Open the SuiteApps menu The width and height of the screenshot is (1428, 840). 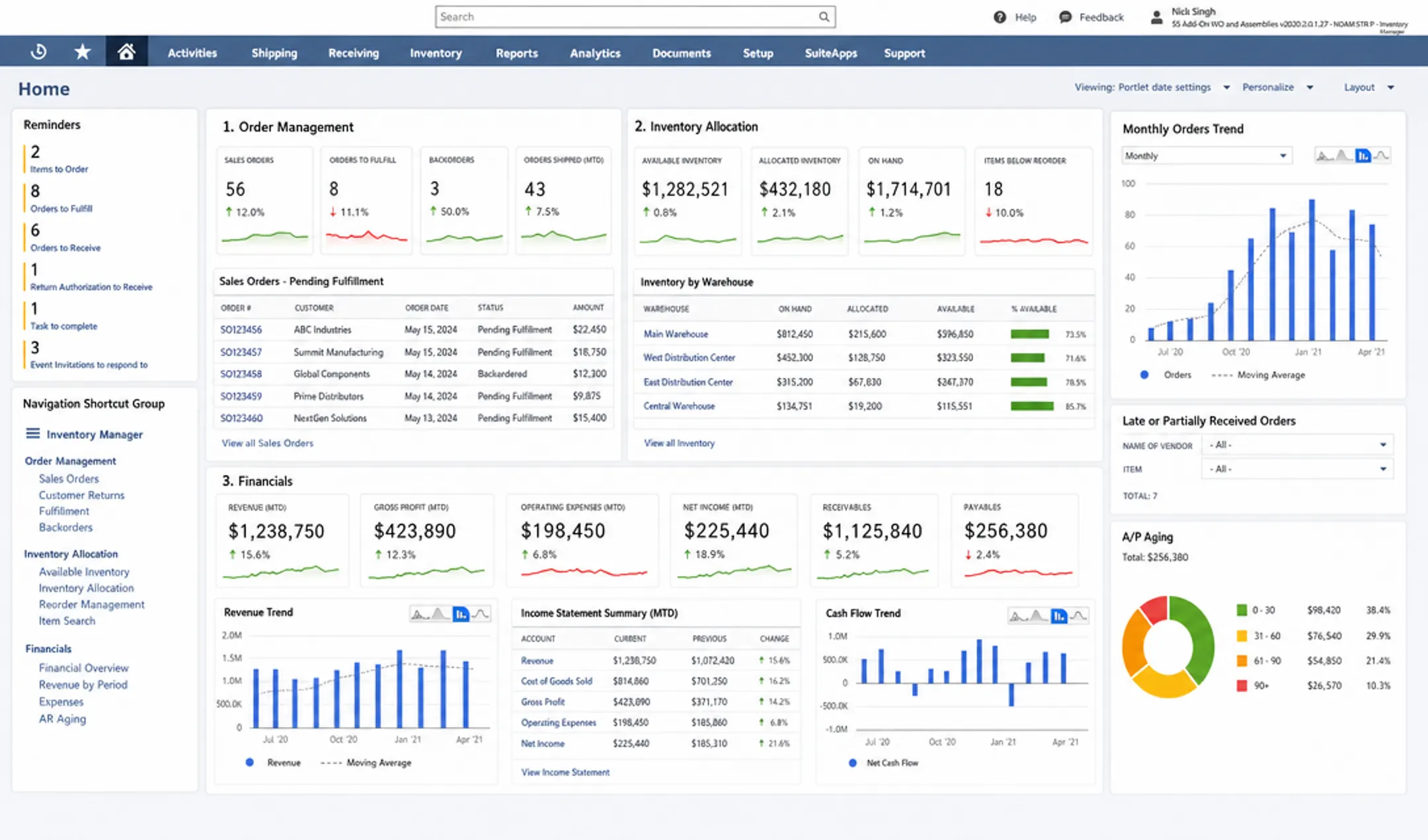click(830, 53)
